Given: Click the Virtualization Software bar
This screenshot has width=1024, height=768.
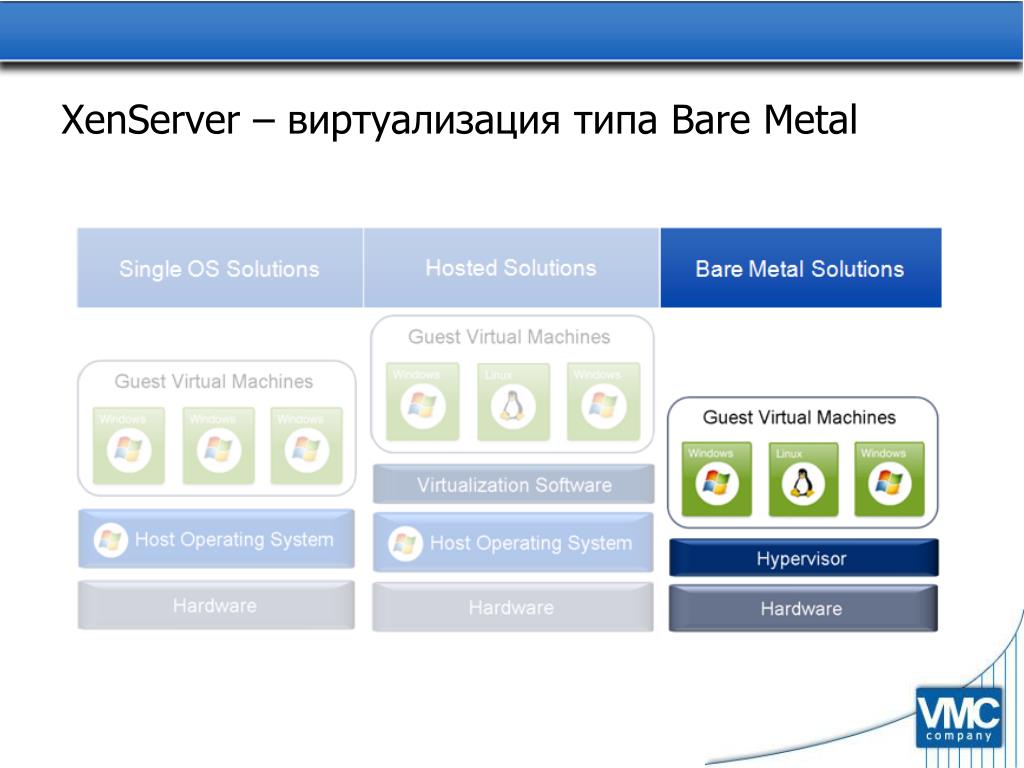Looking at the screenshot, I should pyautogui.click(x=513, y=485).
